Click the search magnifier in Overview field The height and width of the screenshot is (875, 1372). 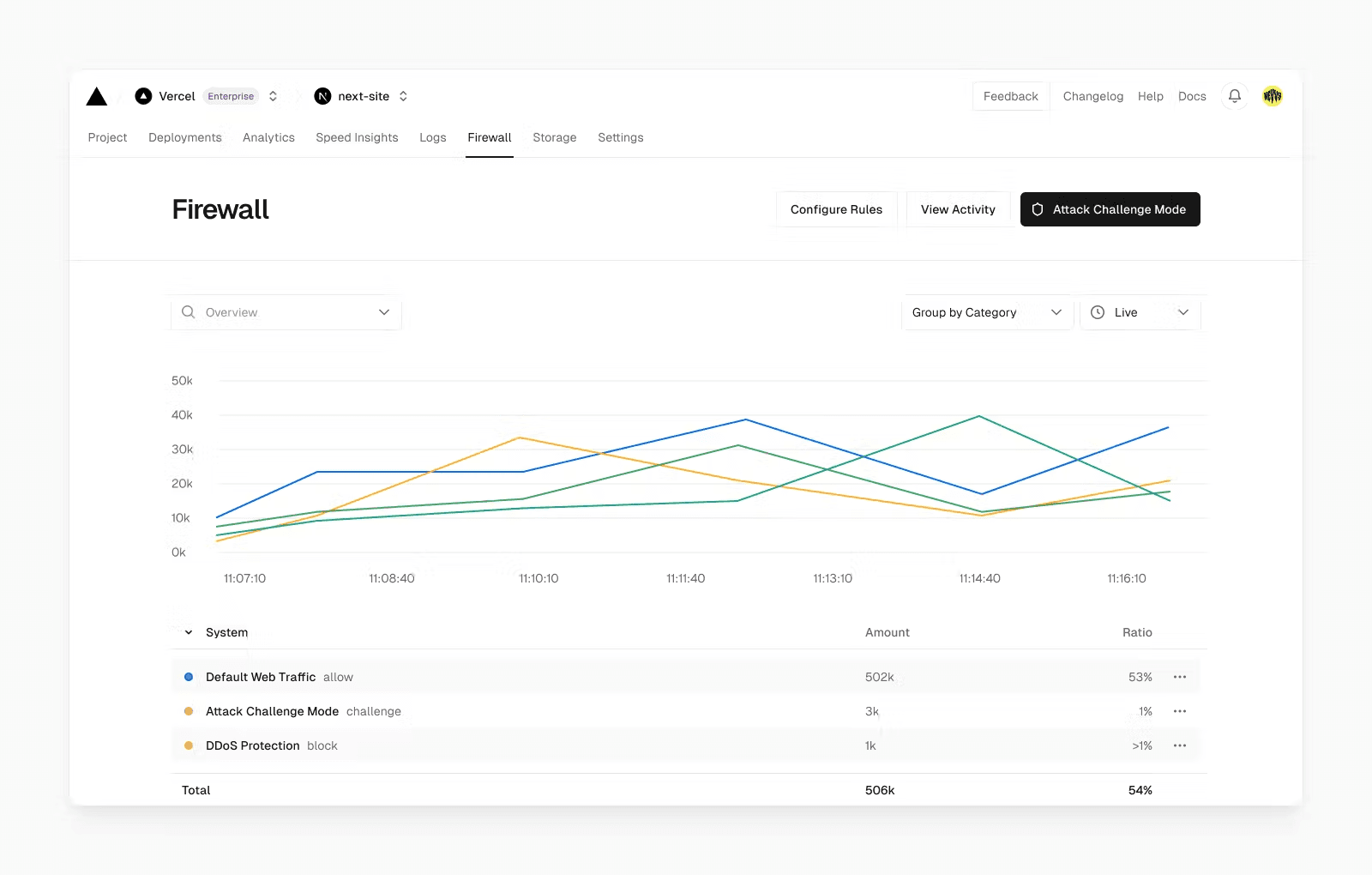(189, 312)
